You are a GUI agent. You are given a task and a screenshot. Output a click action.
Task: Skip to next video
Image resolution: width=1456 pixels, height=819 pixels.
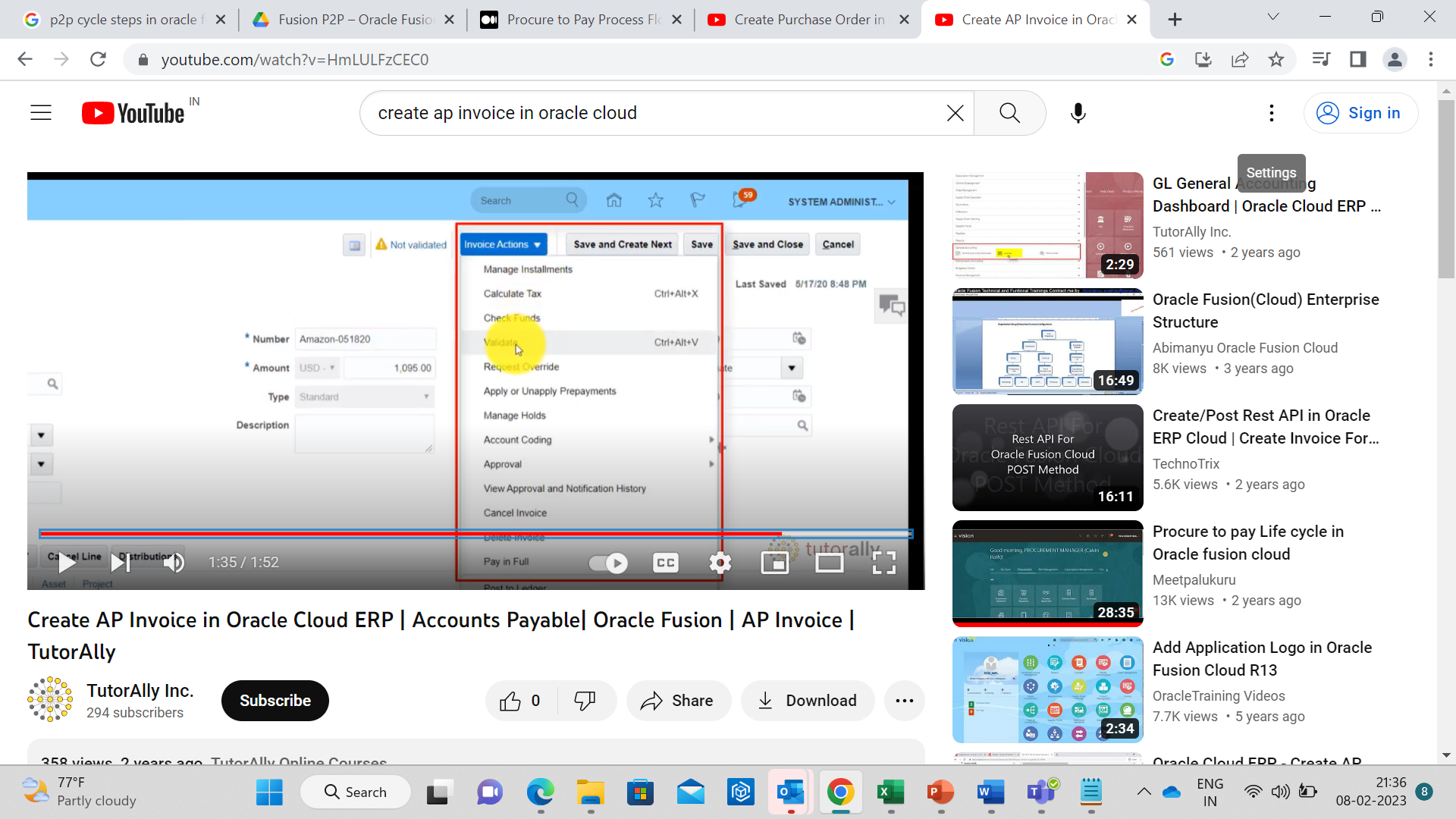pos(121,563)
